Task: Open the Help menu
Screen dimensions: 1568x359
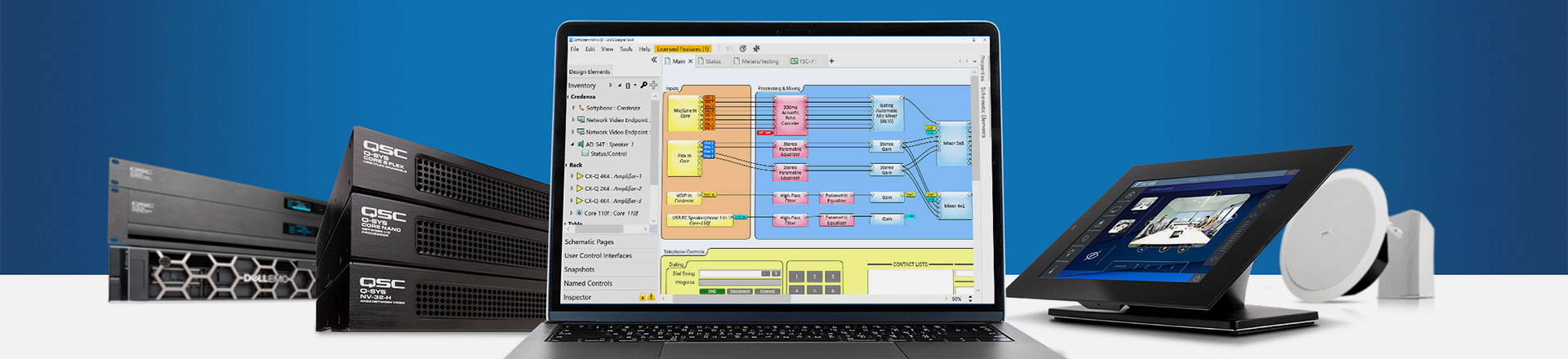Action: pyautogui.click(x=644, y=49)
